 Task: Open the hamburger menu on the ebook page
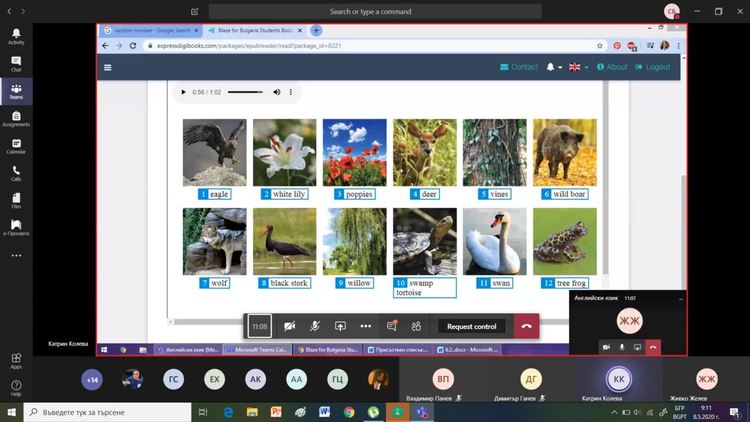pyautogui.click(x=108, y=68)
